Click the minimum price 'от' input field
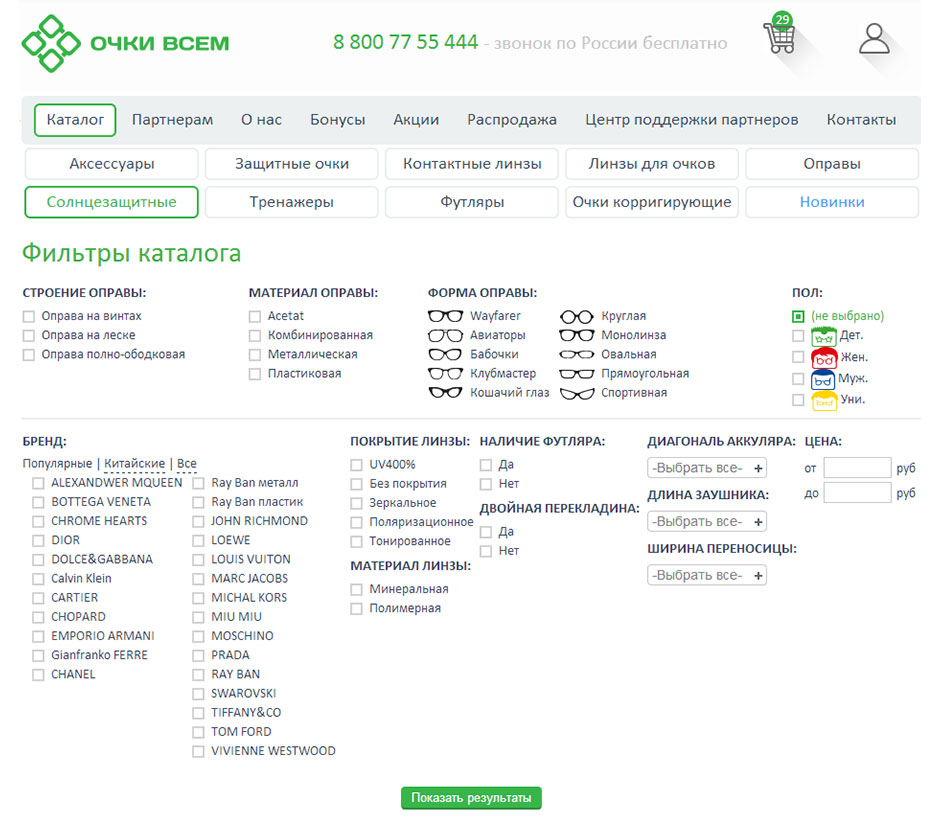The width and height of the screenshot is (940, 823). tap(856, 468)
